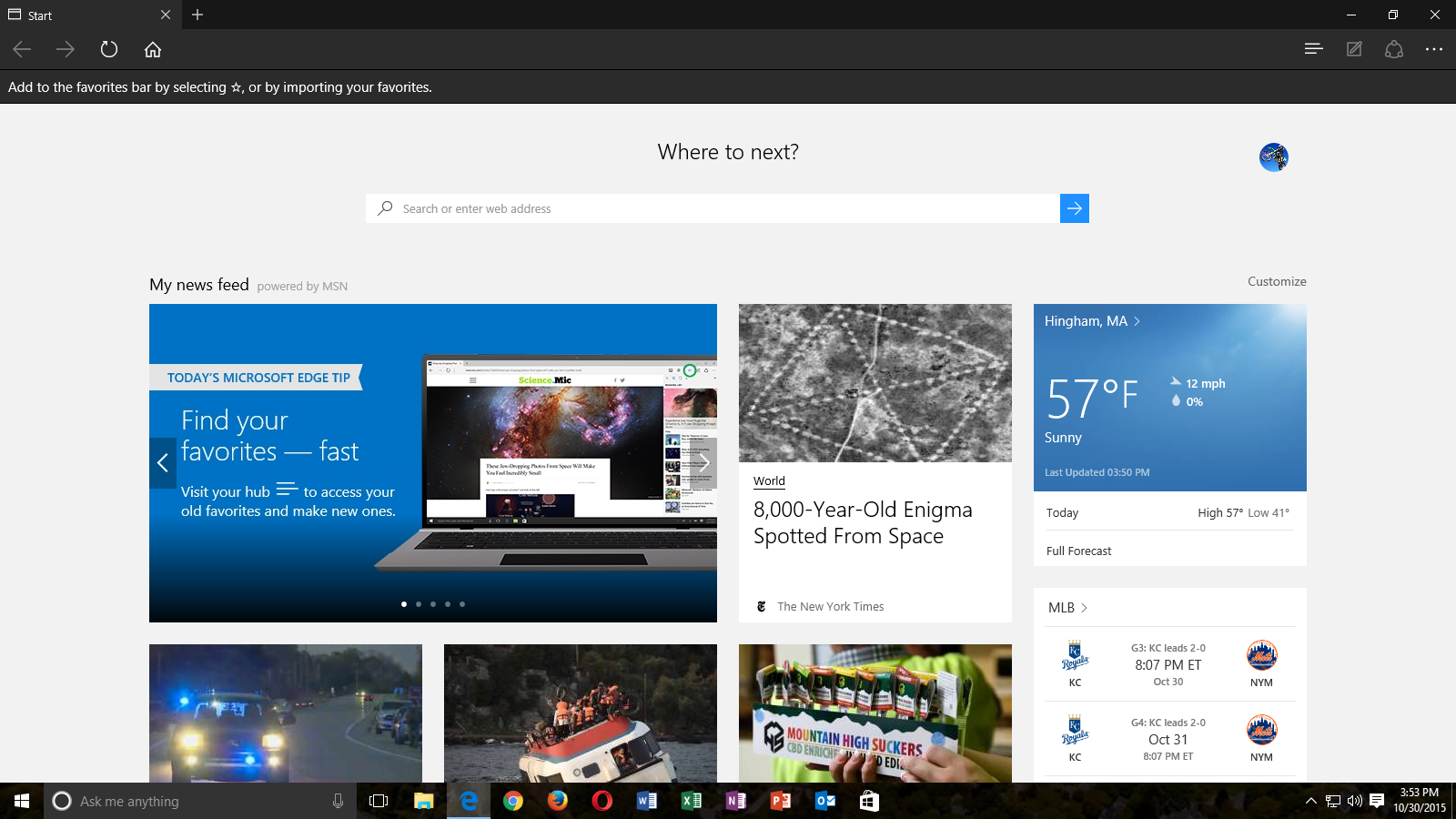Open the More actions menu
Image resolution: width=1456 pixels, height=819 pixels.
tap(1434, 49)
